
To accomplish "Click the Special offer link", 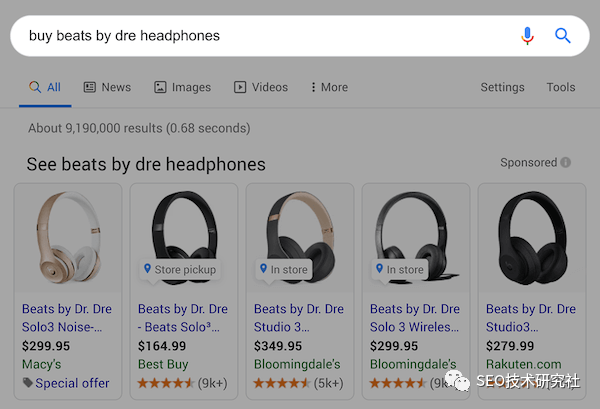I will click(72, 383).
